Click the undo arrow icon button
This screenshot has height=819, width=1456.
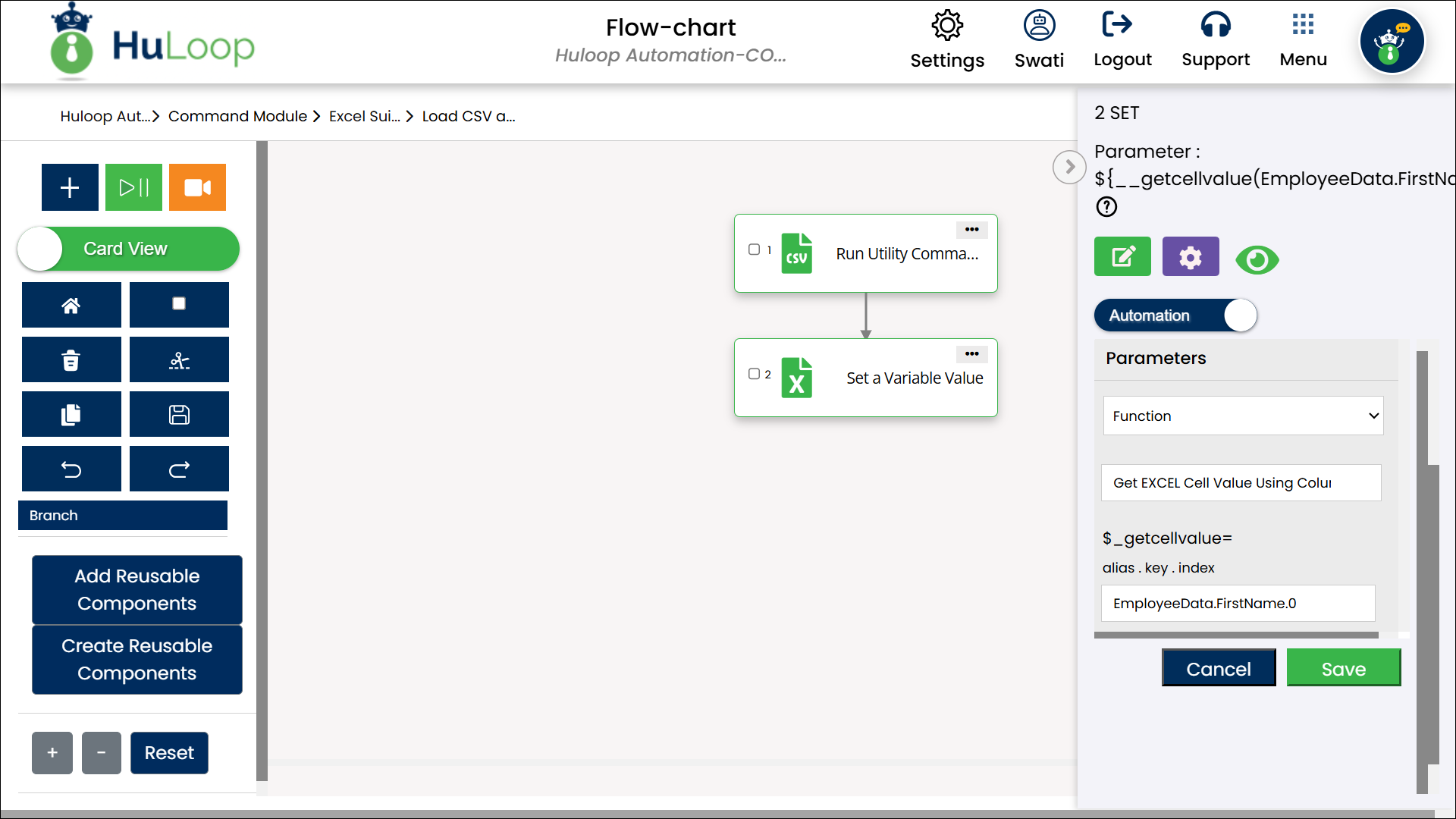pos(71,469)
